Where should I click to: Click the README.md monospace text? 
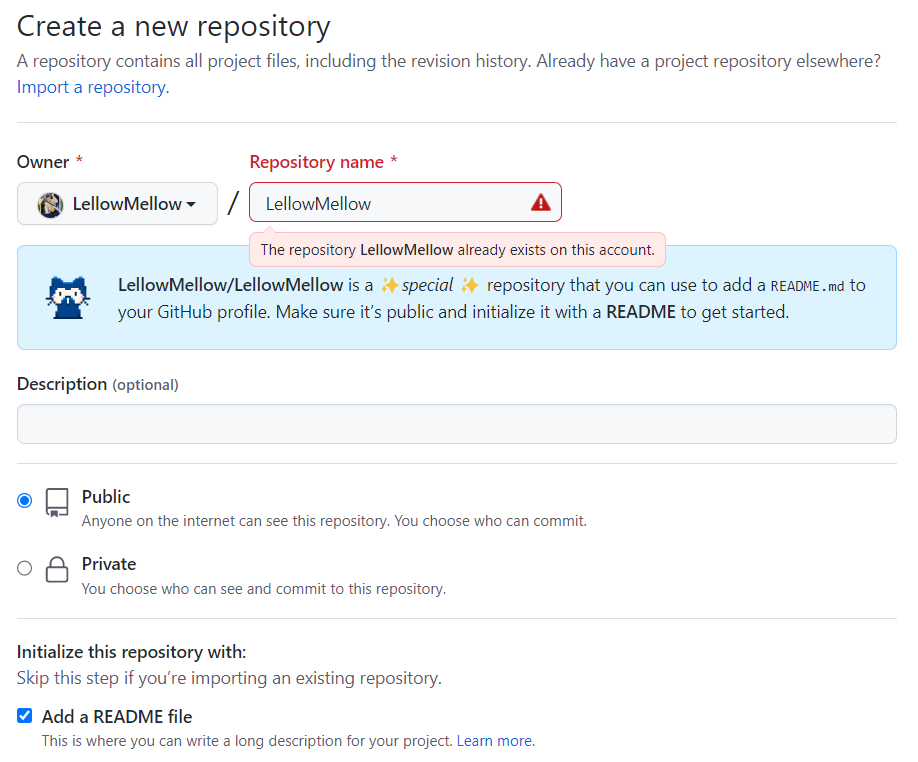[807, 286]
